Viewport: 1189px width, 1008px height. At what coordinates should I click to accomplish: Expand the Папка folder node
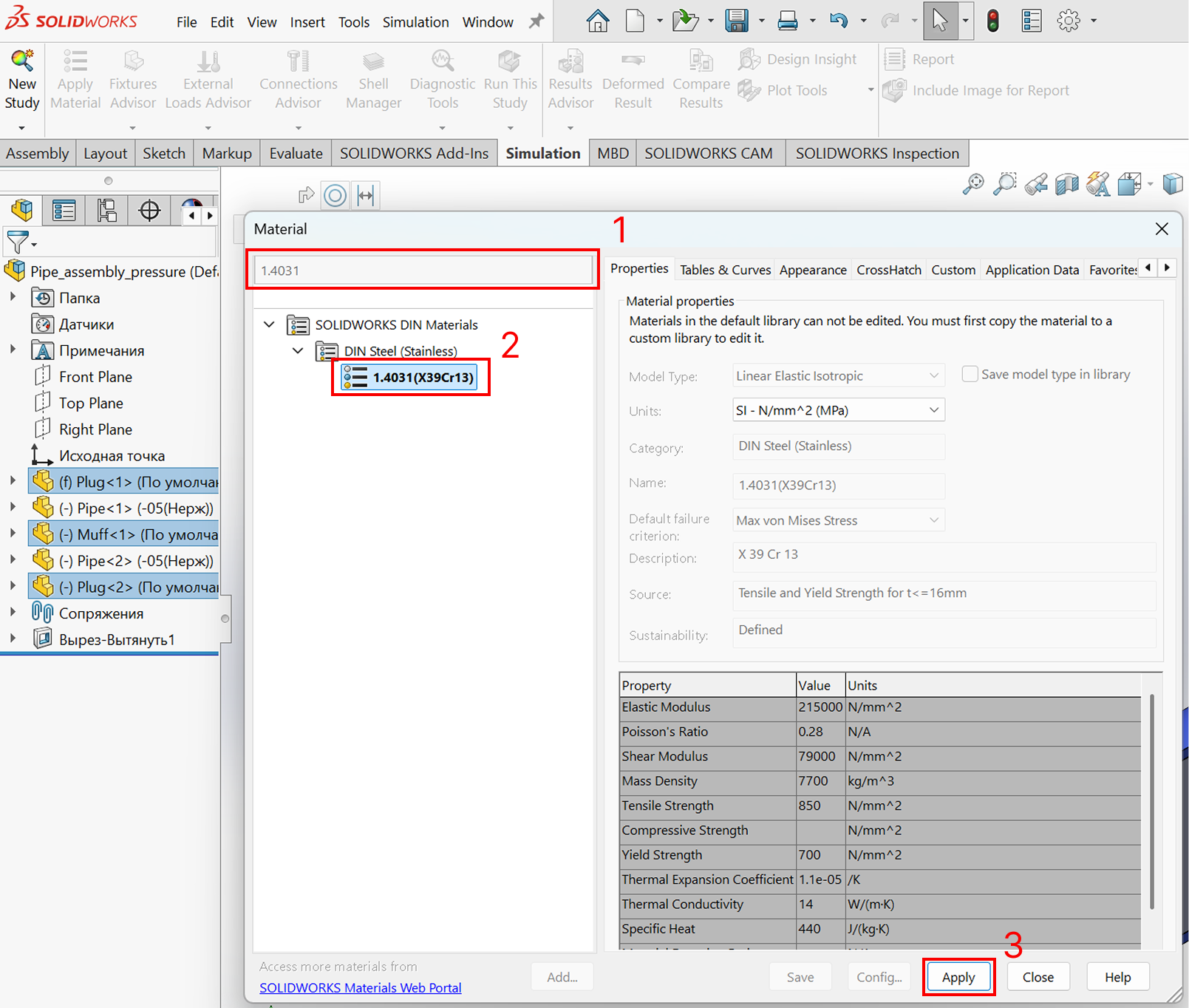coord(13,297)
